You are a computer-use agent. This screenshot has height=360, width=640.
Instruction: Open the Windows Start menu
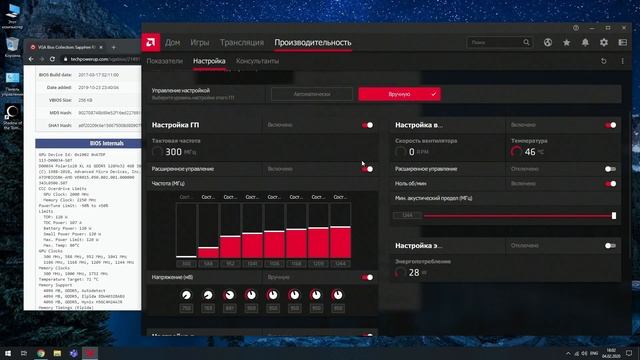click(8, 353)
